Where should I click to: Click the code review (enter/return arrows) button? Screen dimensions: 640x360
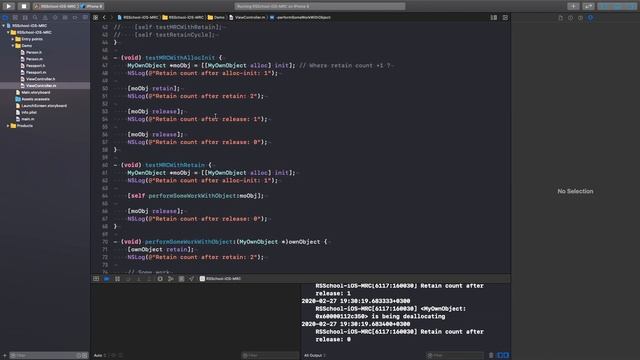[588, 6]
